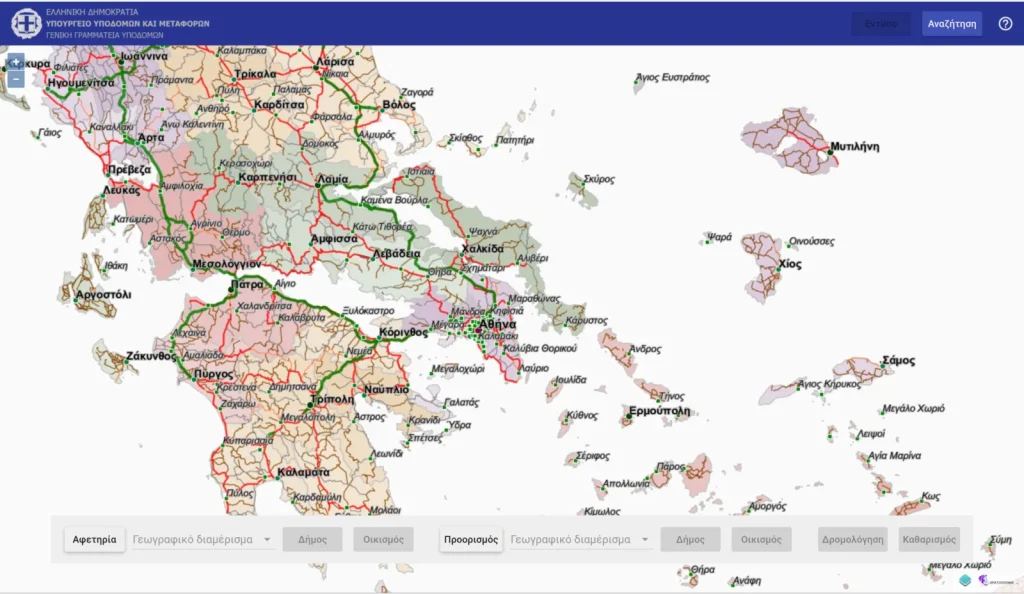
Task: Select the green marker at Ερμούπολη
Action: (x=629, y=416)
